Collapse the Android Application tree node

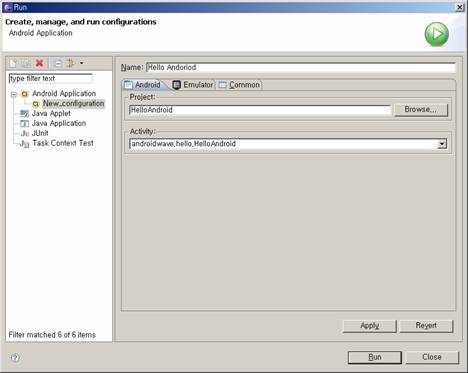click(14, 94)
